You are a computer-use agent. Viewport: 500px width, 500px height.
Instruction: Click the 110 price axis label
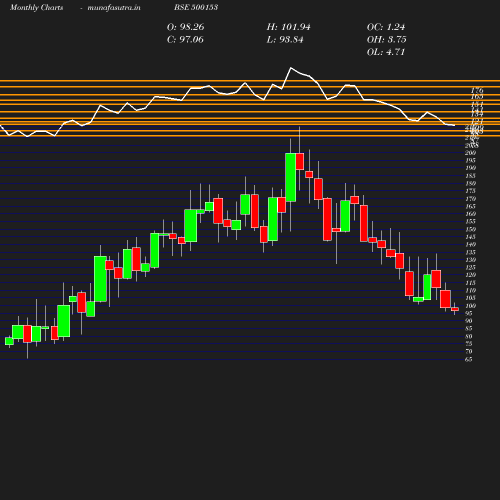470,290
